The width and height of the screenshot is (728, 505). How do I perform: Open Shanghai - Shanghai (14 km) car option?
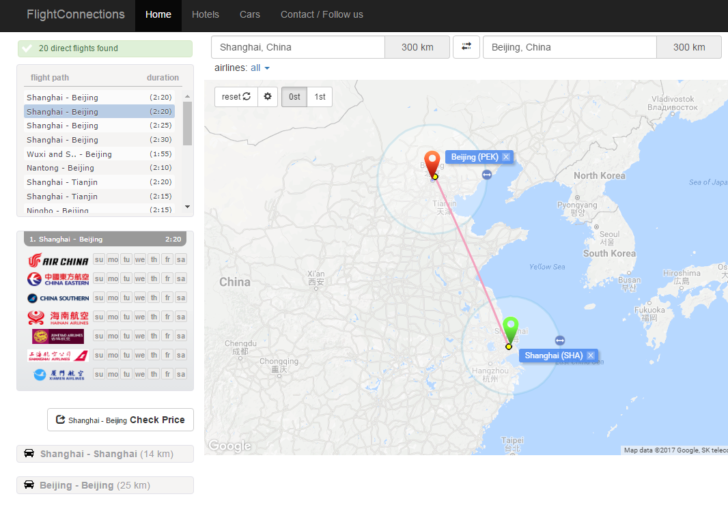coord(105,454)
